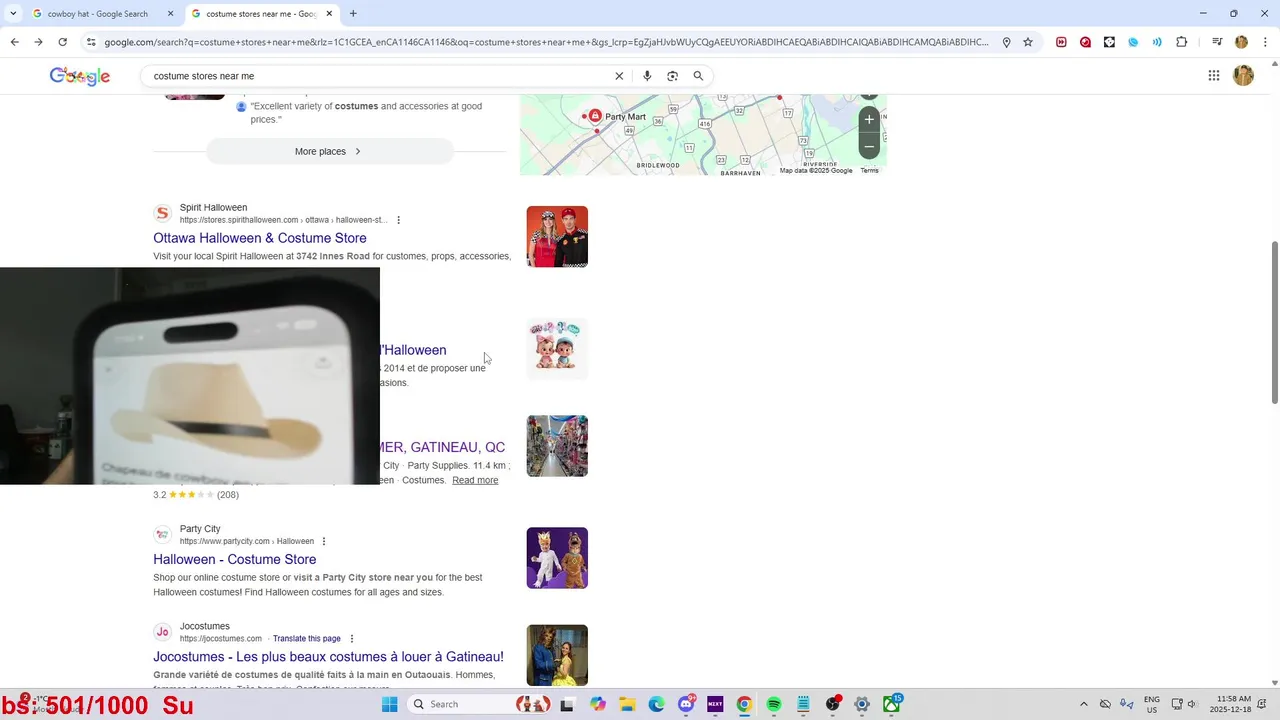Open Microsoft Edge from the taskbar
The height and width of the screenshot is (720, 1280).
(656, 704)
